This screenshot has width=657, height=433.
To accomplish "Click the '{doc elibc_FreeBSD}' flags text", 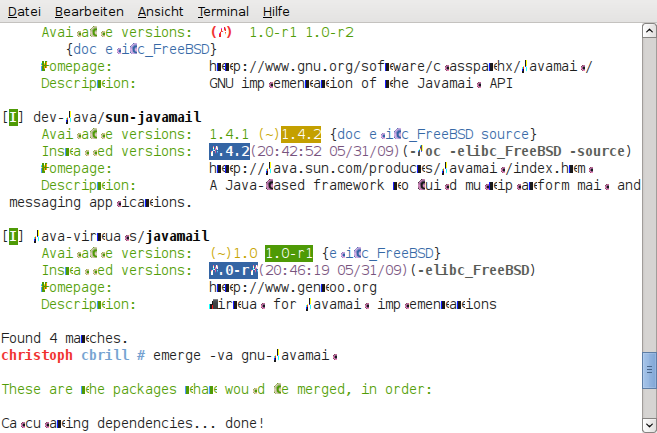I will [141, 49].
